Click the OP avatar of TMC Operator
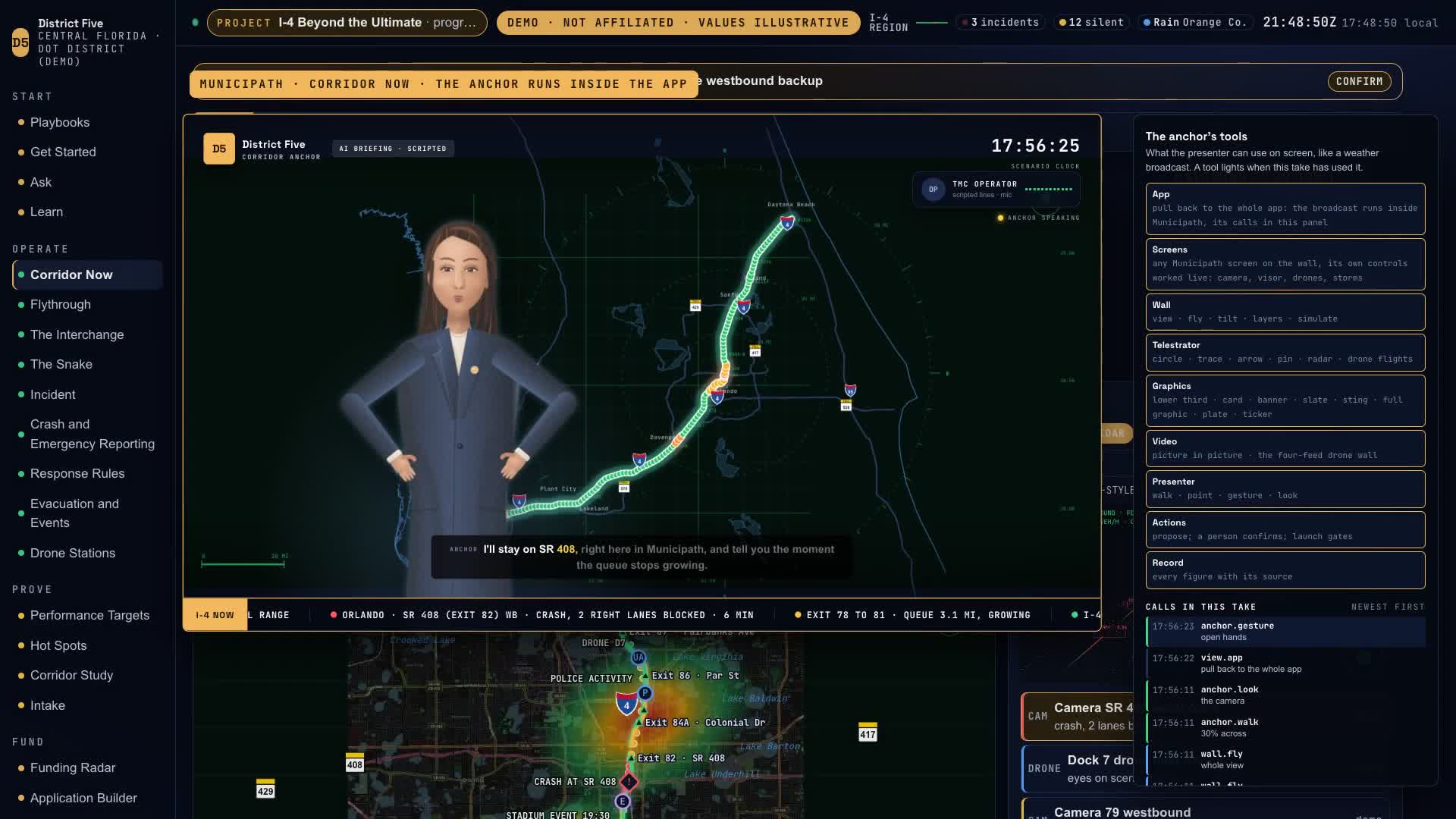 [934, 189]
